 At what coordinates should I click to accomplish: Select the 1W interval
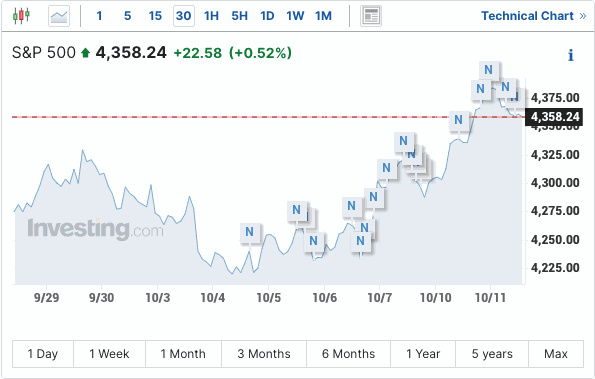click(x=295, y=16)
